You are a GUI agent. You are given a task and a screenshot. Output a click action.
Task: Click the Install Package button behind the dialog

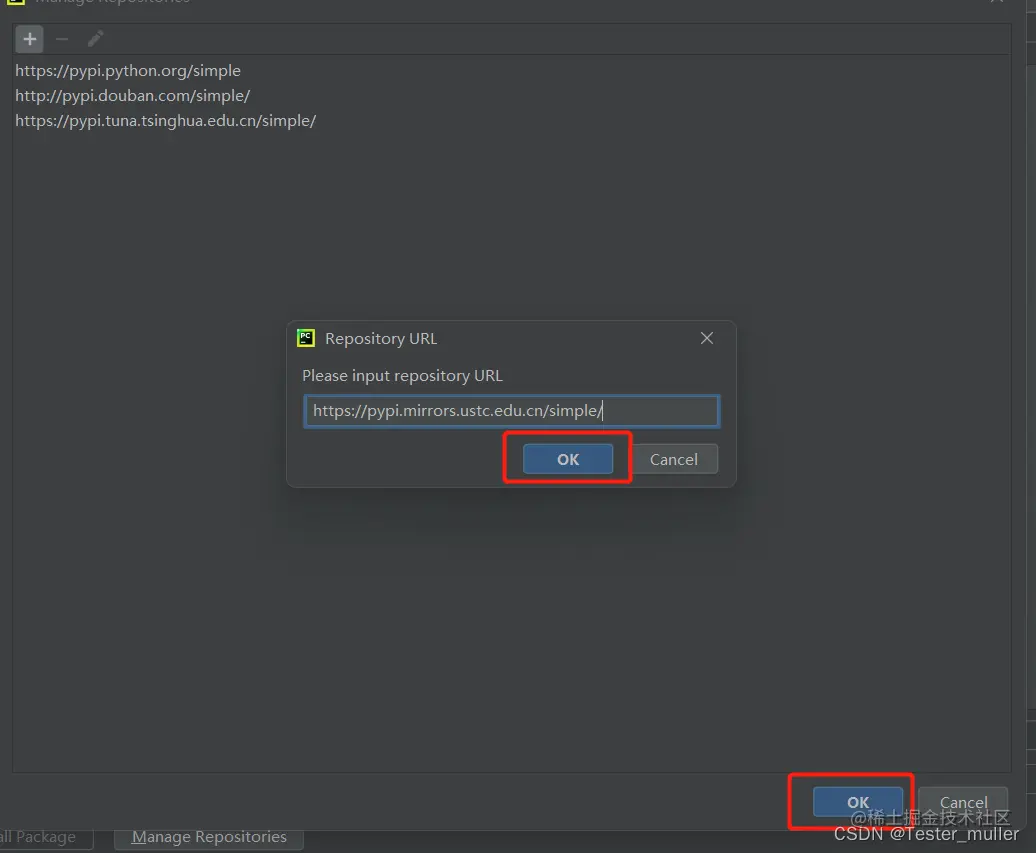pos(45,837)
